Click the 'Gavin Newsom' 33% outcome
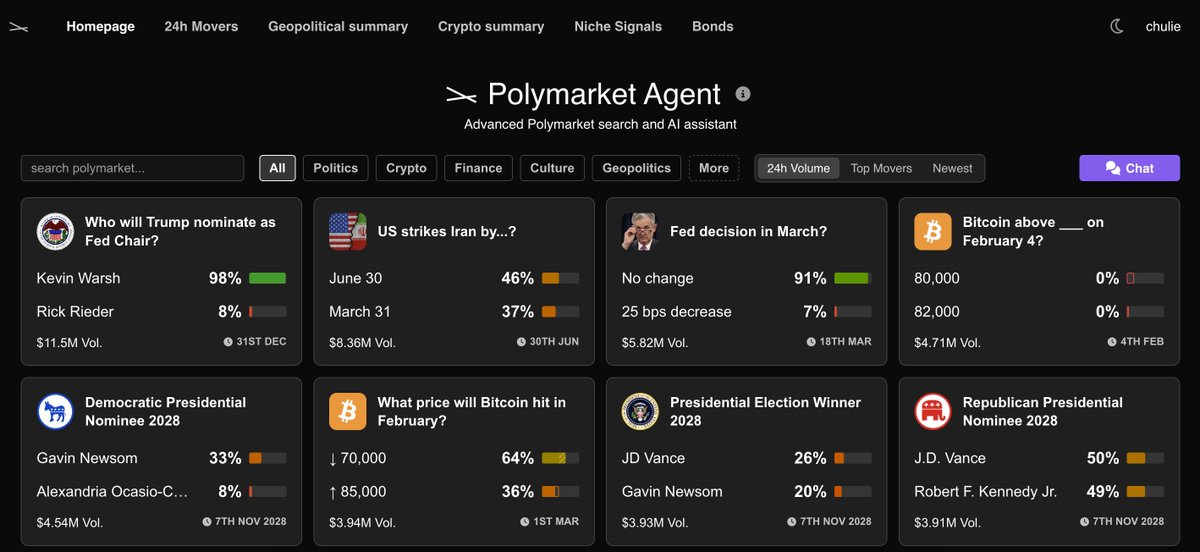Screen dimensions: 1200x552 (87, 458)
